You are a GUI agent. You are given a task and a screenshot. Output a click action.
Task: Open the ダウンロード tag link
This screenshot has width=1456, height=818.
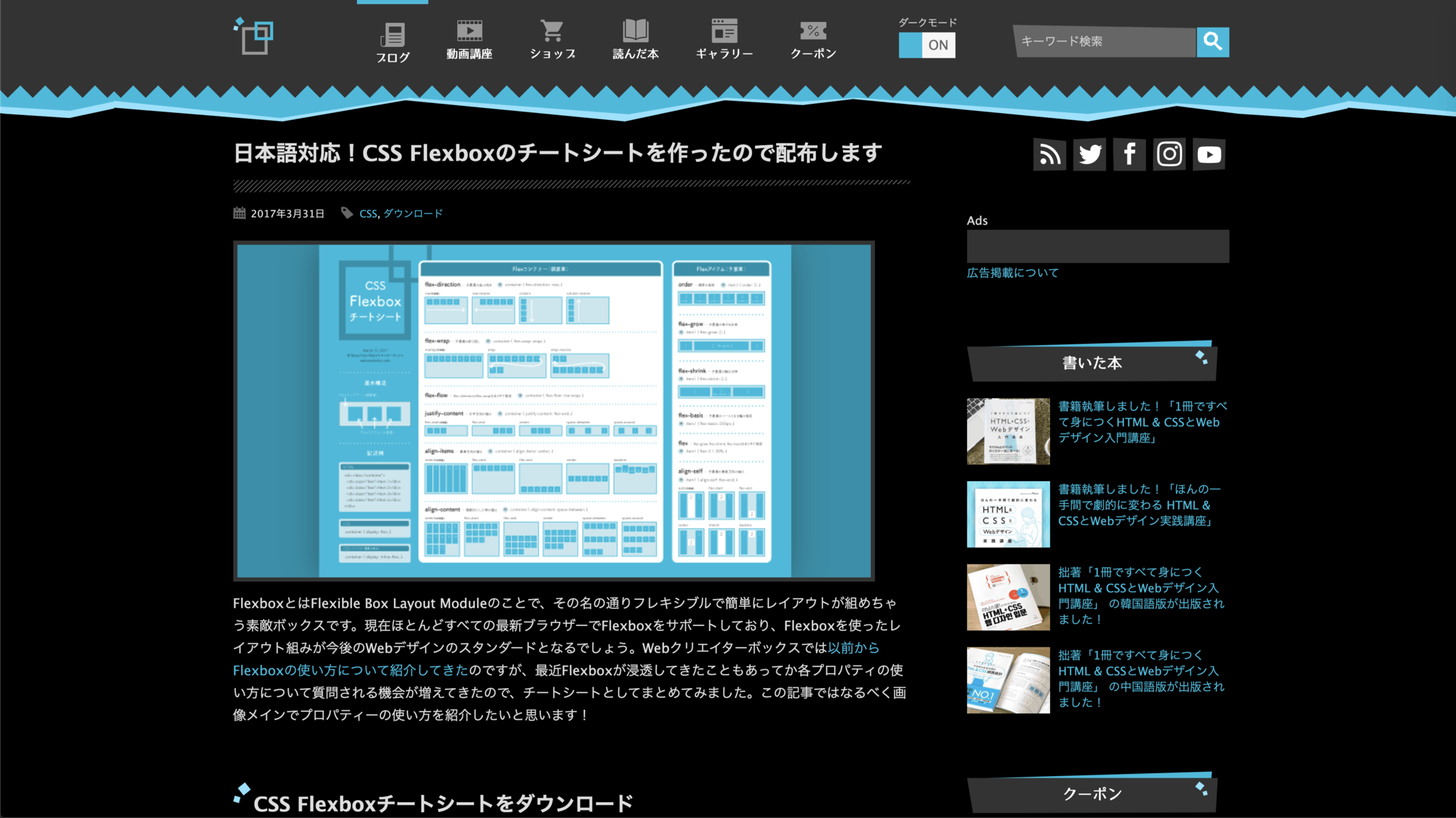413,213
